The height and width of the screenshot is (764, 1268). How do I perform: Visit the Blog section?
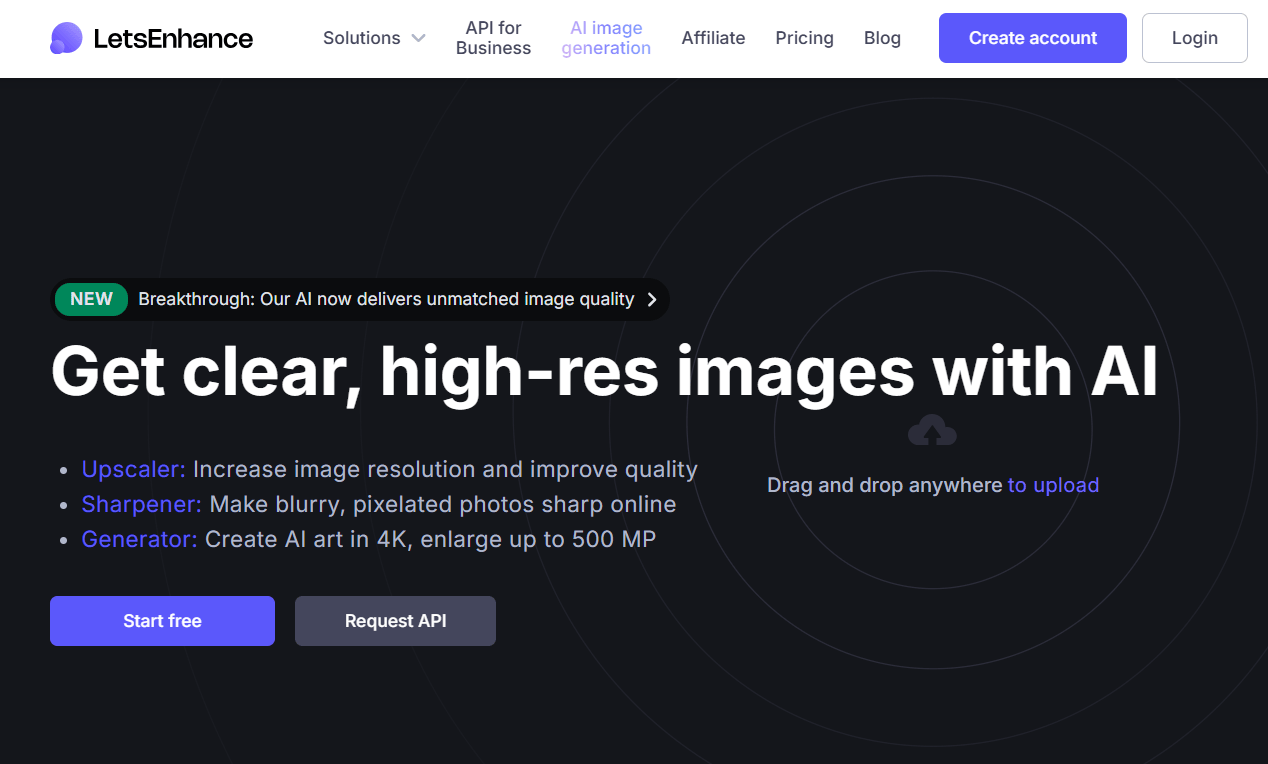[x=882, y=38]
